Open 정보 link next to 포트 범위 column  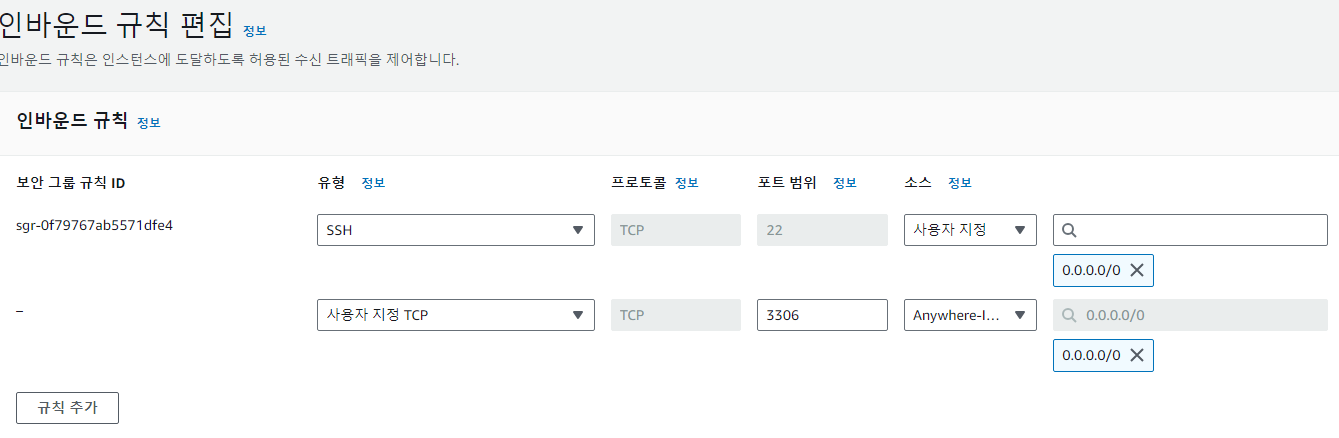point(845,183)
